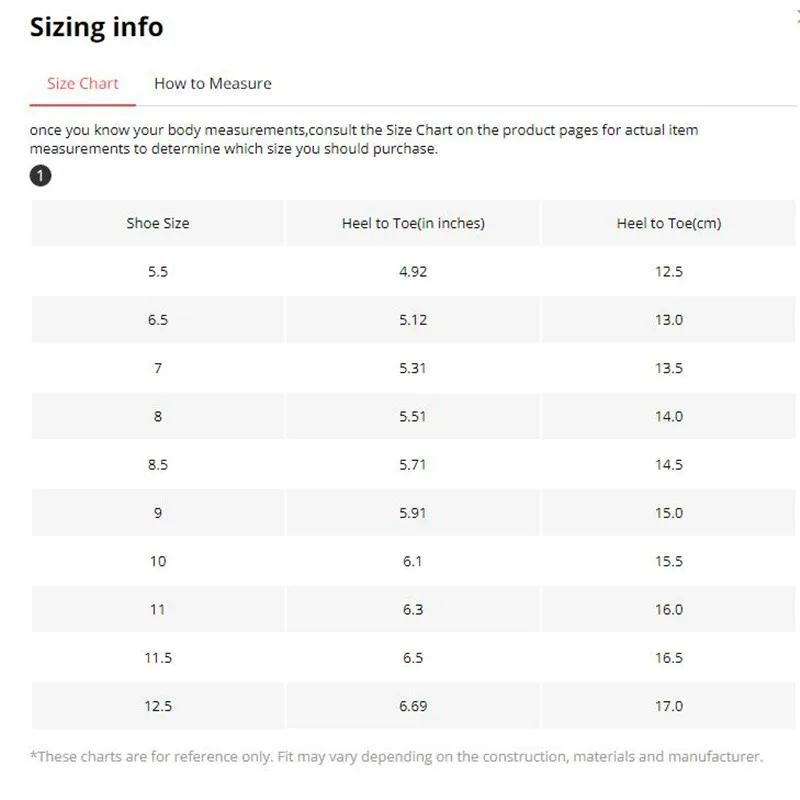Click the Heel to Toe(in inches) header
This screenshot has height=800, width=800.
click(x=413, y=223)
